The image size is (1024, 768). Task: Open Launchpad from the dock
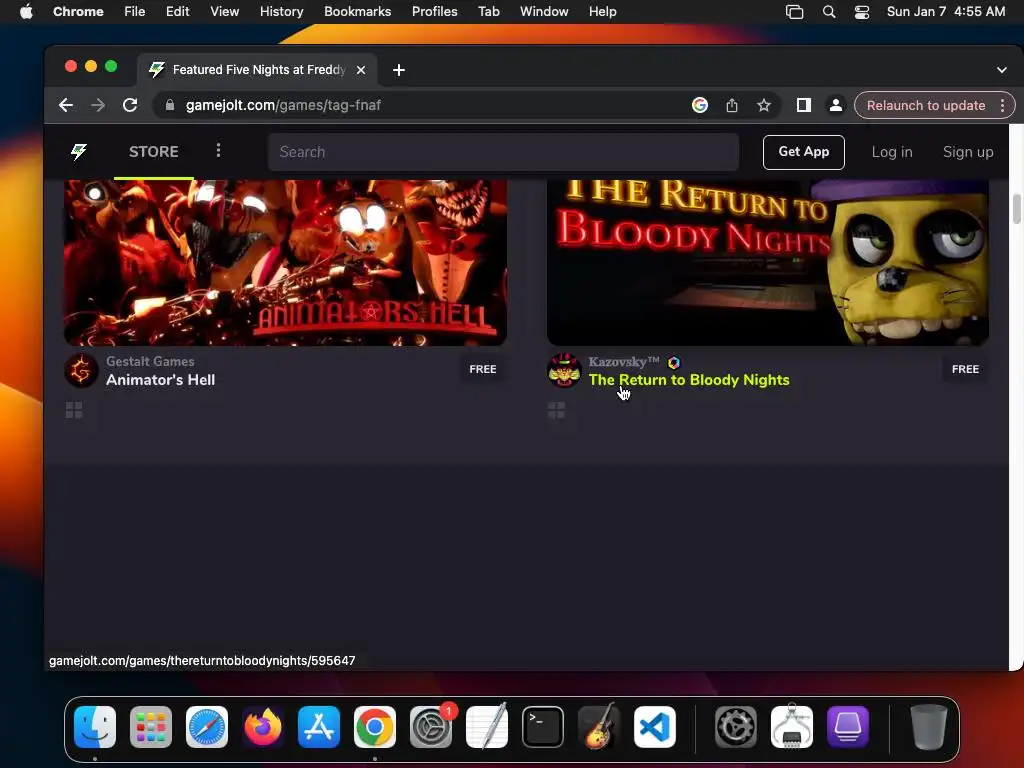point(151,726)
